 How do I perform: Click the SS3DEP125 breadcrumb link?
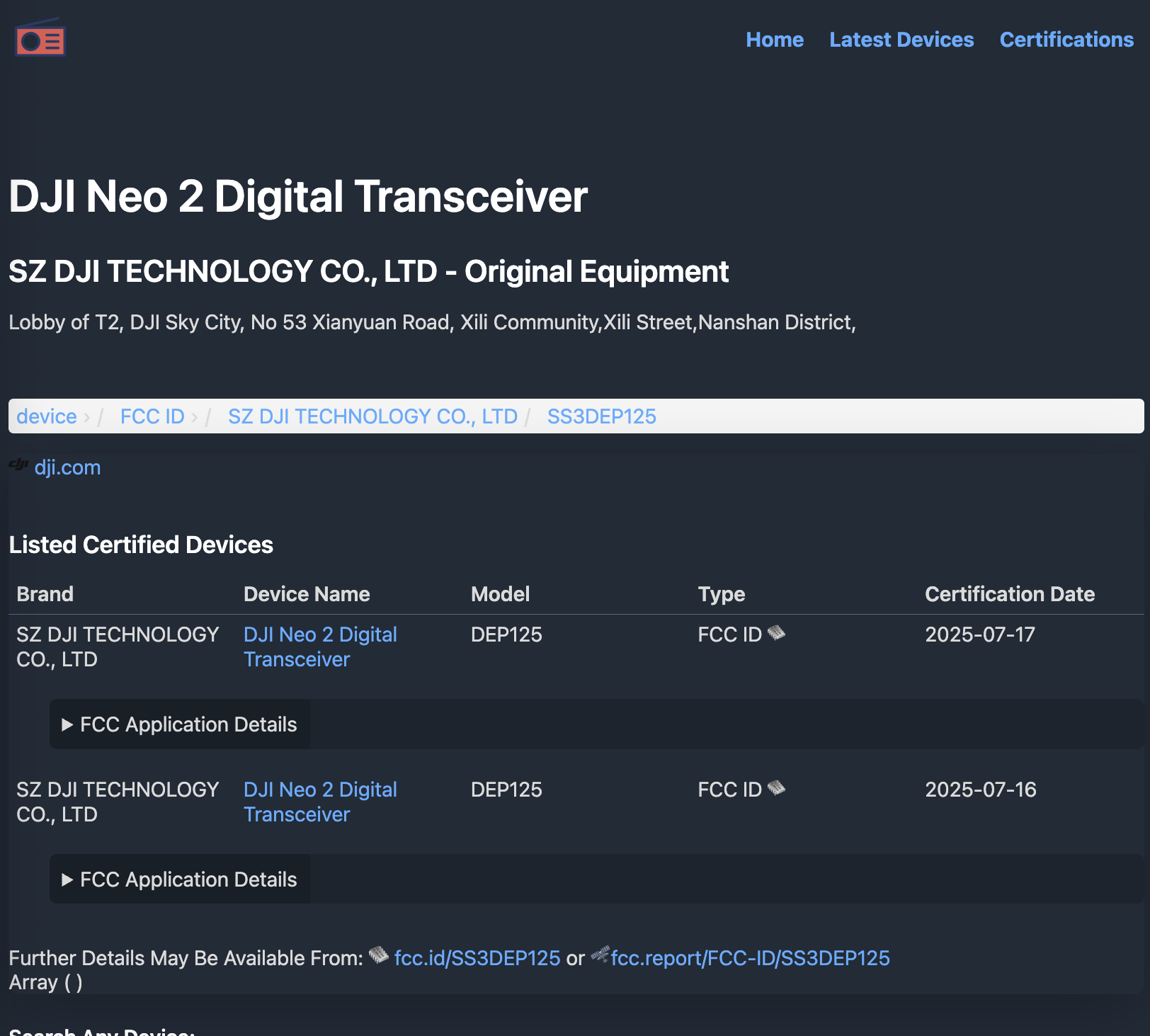tap(602, 416)
